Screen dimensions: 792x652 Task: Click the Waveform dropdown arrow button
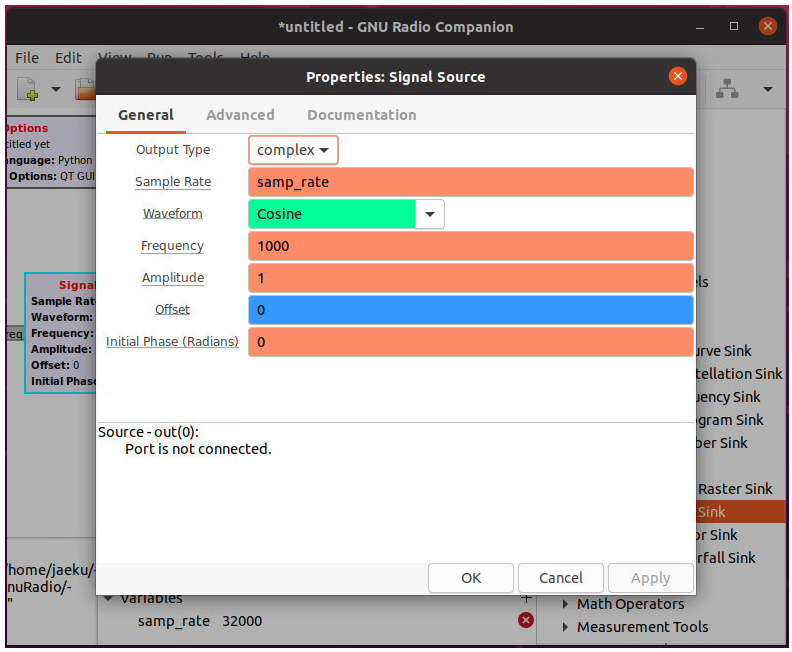pyautogui.click(x=430, y=214)
